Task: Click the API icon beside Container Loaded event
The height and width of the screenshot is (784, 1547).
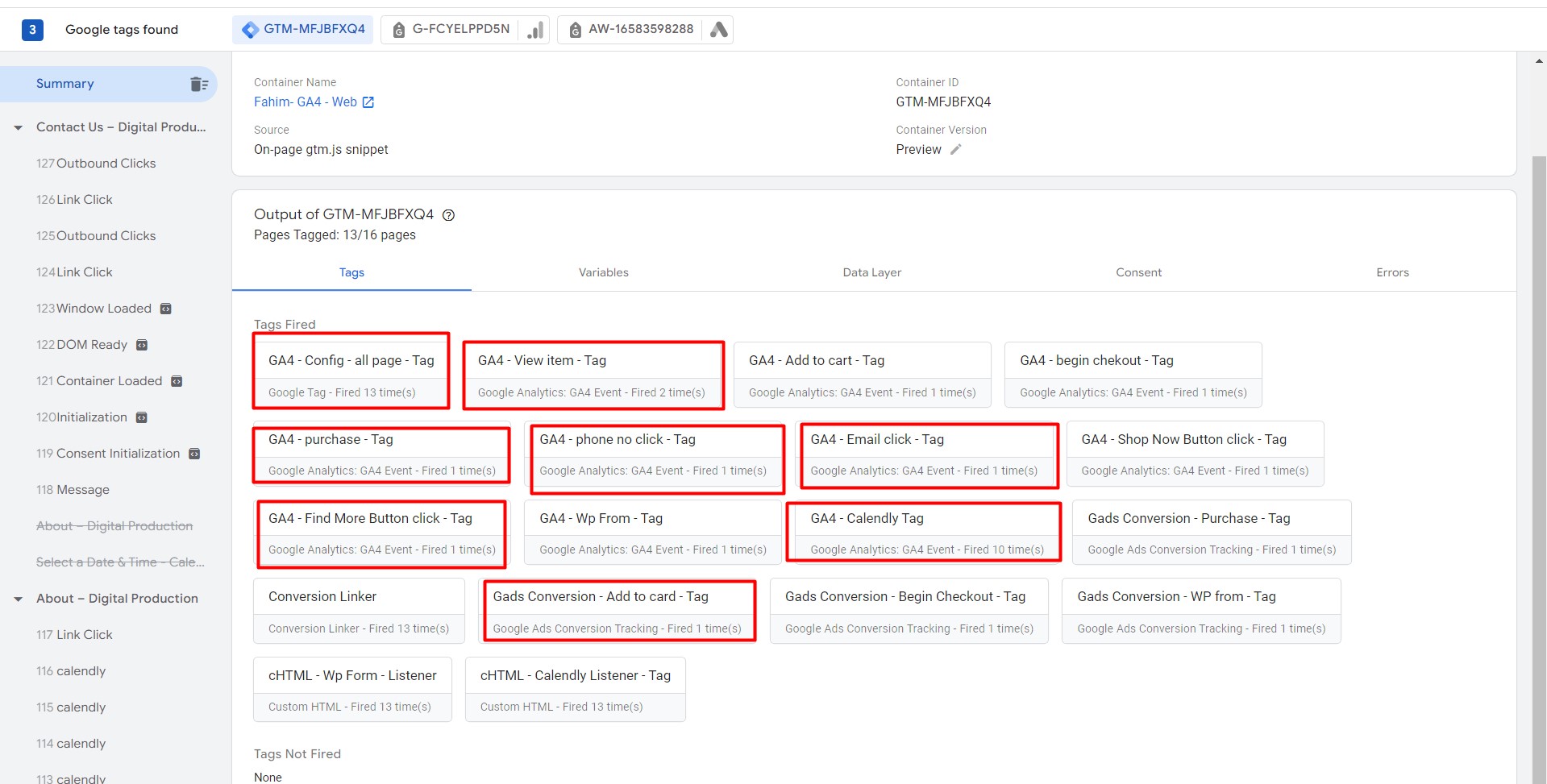Action: point(177,381)
